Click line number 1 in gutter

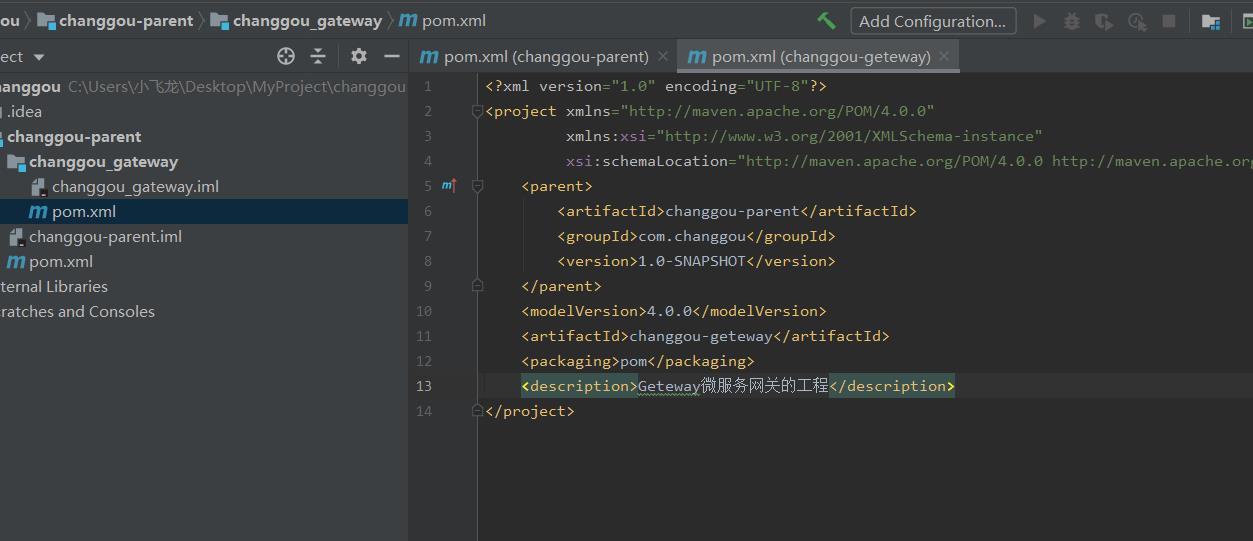[428, 86]
